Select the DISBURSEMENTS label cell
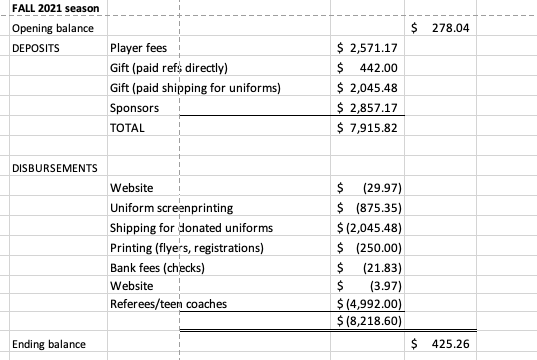The height and width of the screenshot is (360, 537). pos(58,168)
